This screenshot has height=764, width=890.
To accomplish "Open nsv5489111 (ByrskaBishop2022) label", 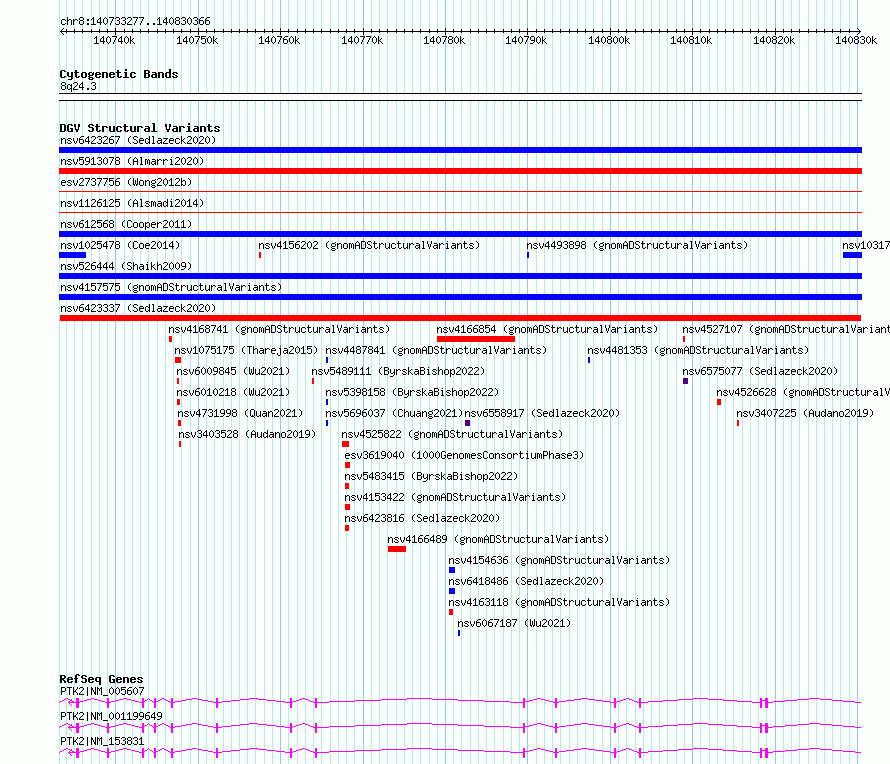I will (x=398, y=371).
